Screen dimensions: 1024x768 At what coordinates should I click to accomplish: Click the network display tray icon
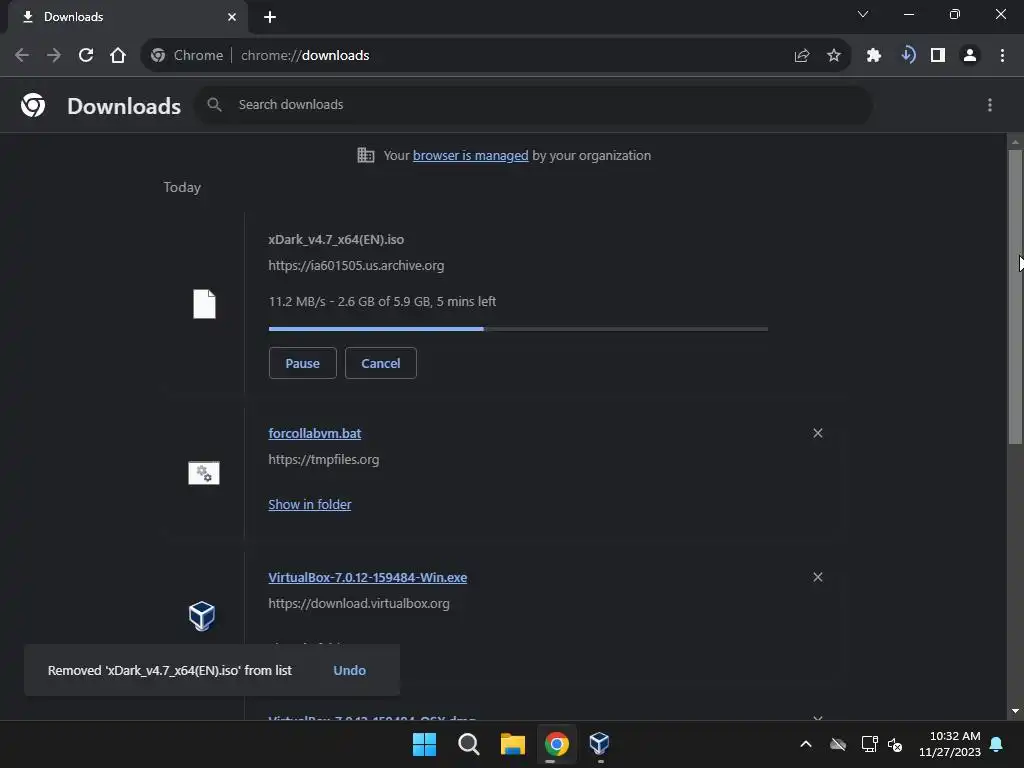coord(869,744)
